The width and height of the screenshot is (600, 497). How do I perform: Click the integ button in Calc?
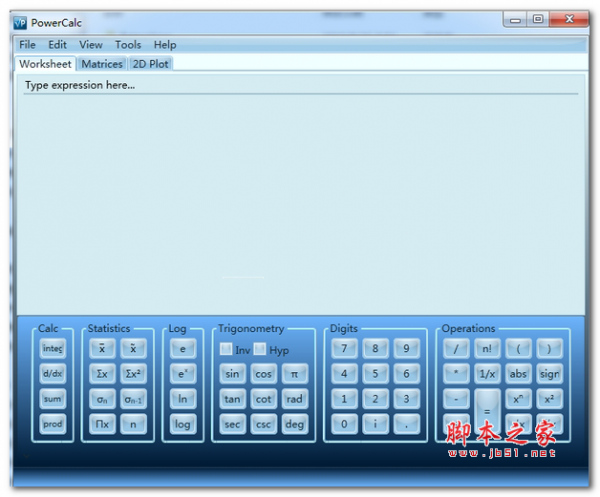(52, 348)
